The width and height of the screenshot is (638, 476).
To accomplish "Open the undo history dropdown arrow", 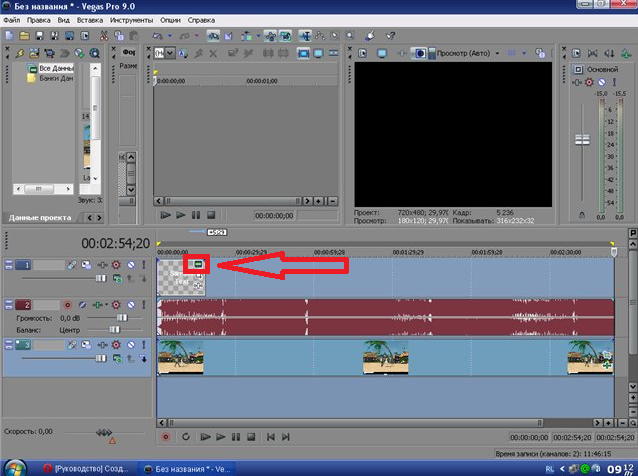I will click(x=170, y=36).
